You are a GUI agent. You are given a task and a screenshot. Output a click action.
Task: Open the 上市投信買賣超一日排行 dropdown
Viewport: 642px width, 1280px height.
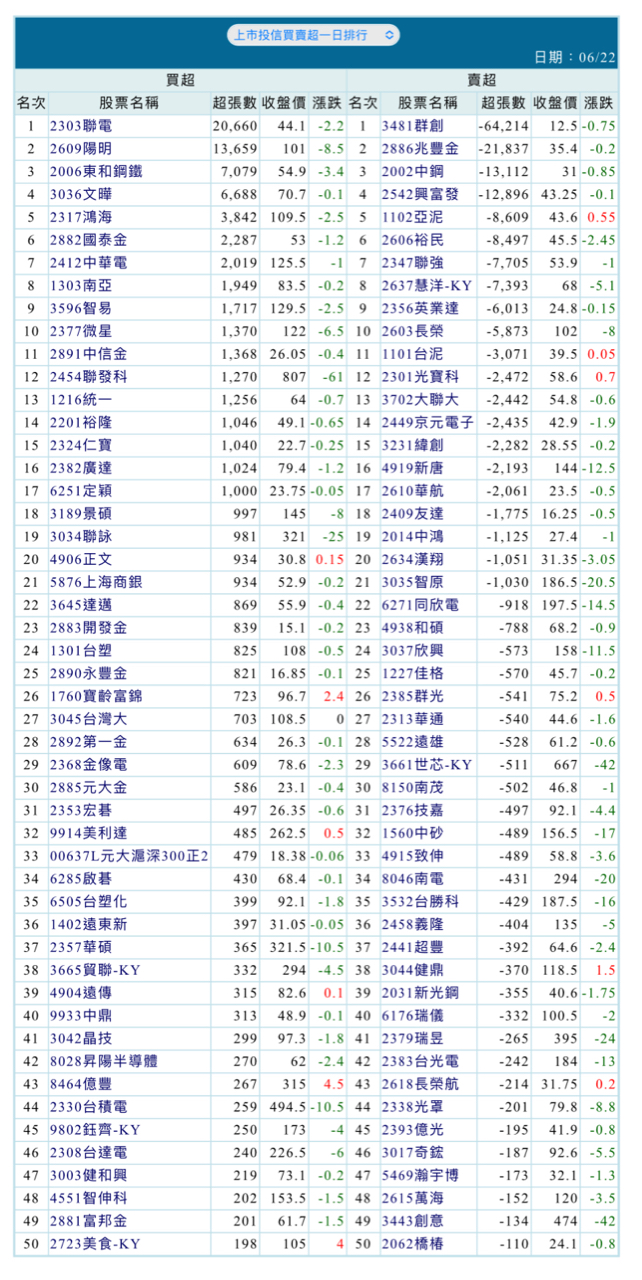pyautogui.click(x=313, y=35)
